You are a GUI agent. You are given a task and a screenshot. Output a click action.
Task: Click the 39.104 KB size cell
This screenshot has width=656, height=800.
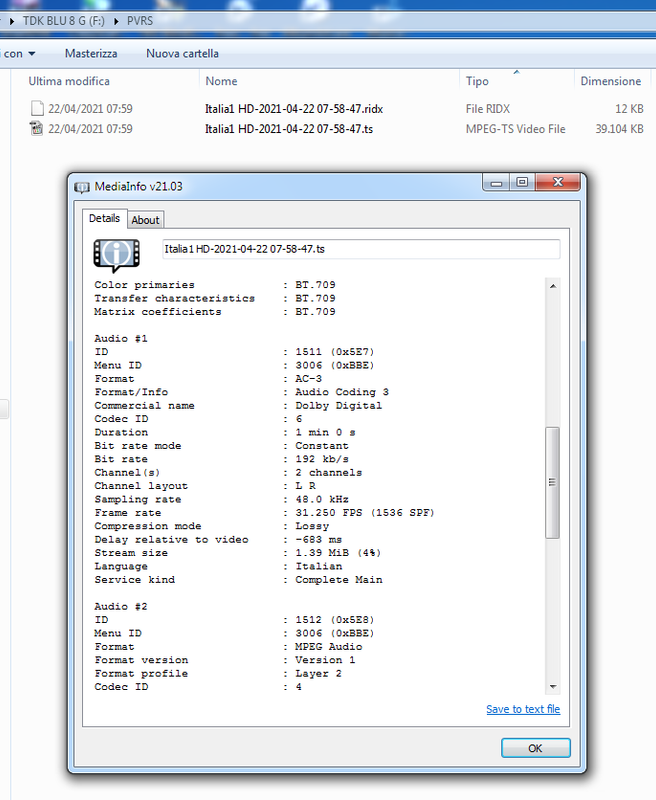pyautogui.click(x=619, y=129)
